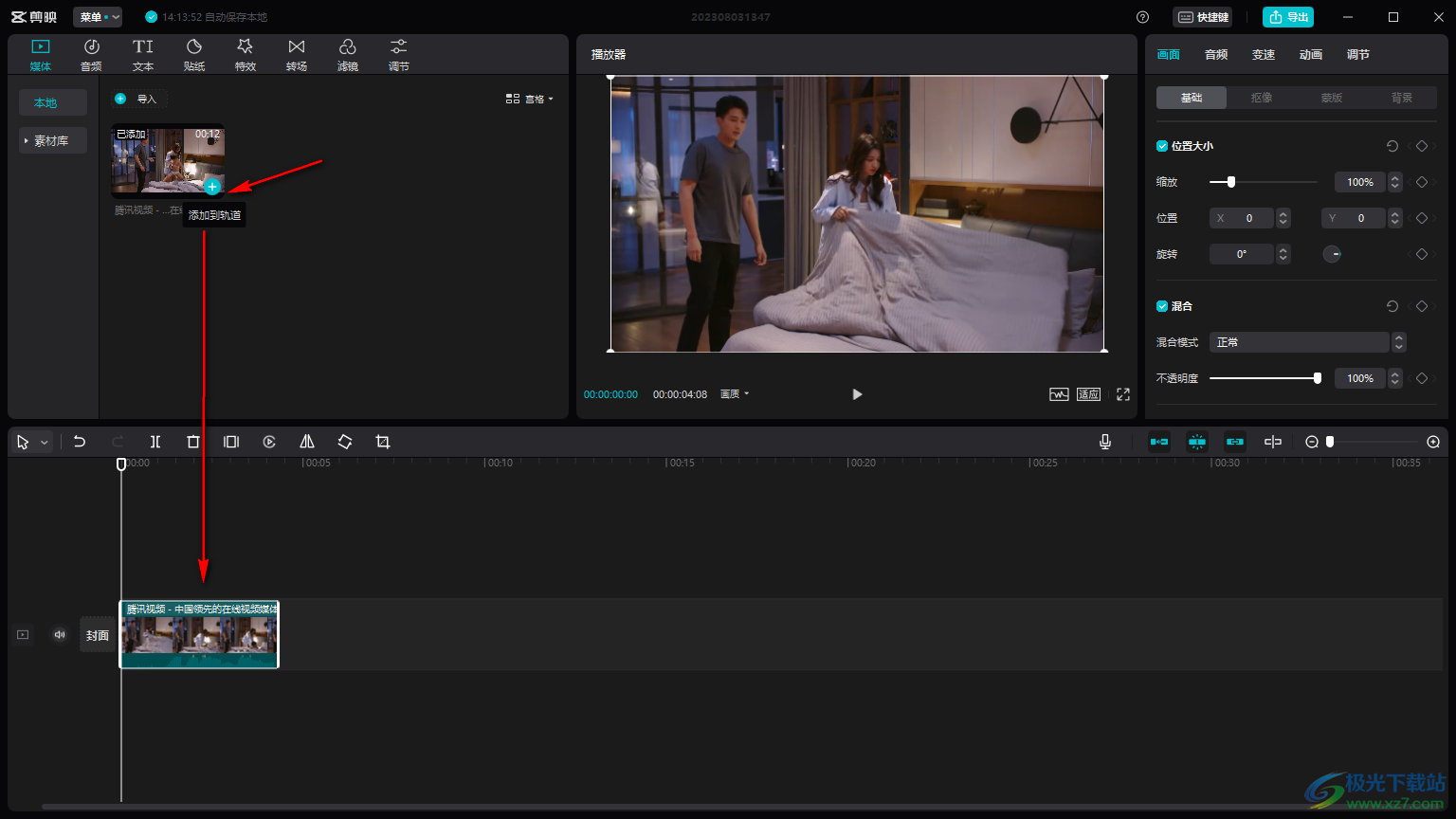The width and height of the screenshot is (1456, 819).
Task: Toggle the main track magnet icon
Action: (x=1159, y=442)
